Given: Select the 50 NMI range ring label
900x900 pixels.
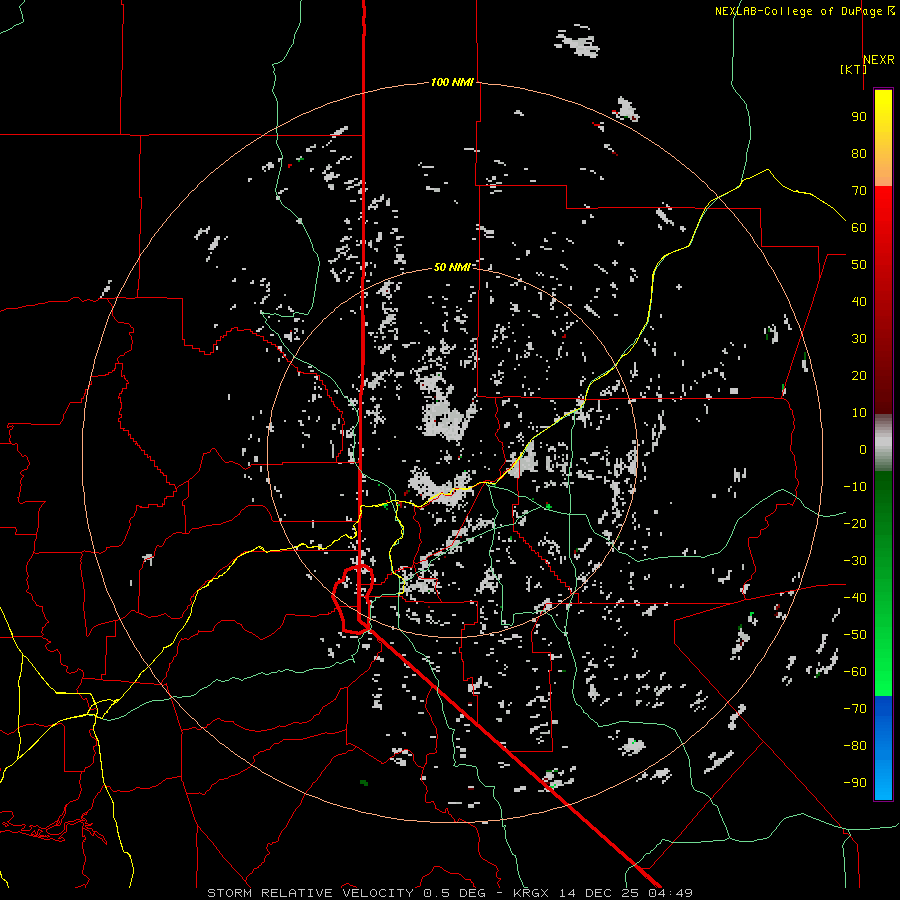Looking at the screenshot, I should (452, 267).
